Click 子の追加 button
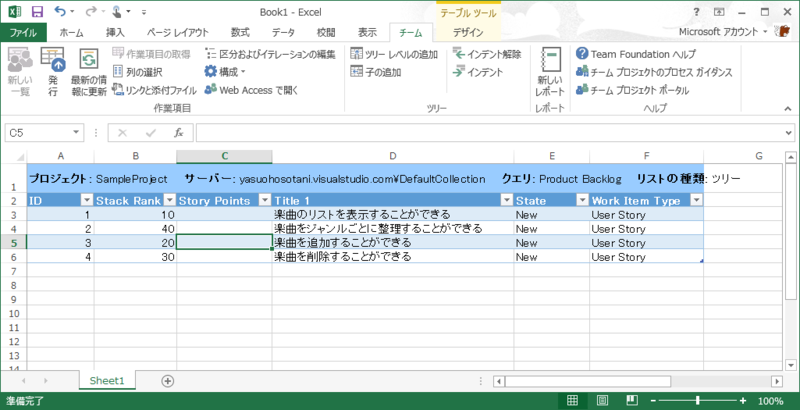800x410 pixels. (x=376, y=72)
